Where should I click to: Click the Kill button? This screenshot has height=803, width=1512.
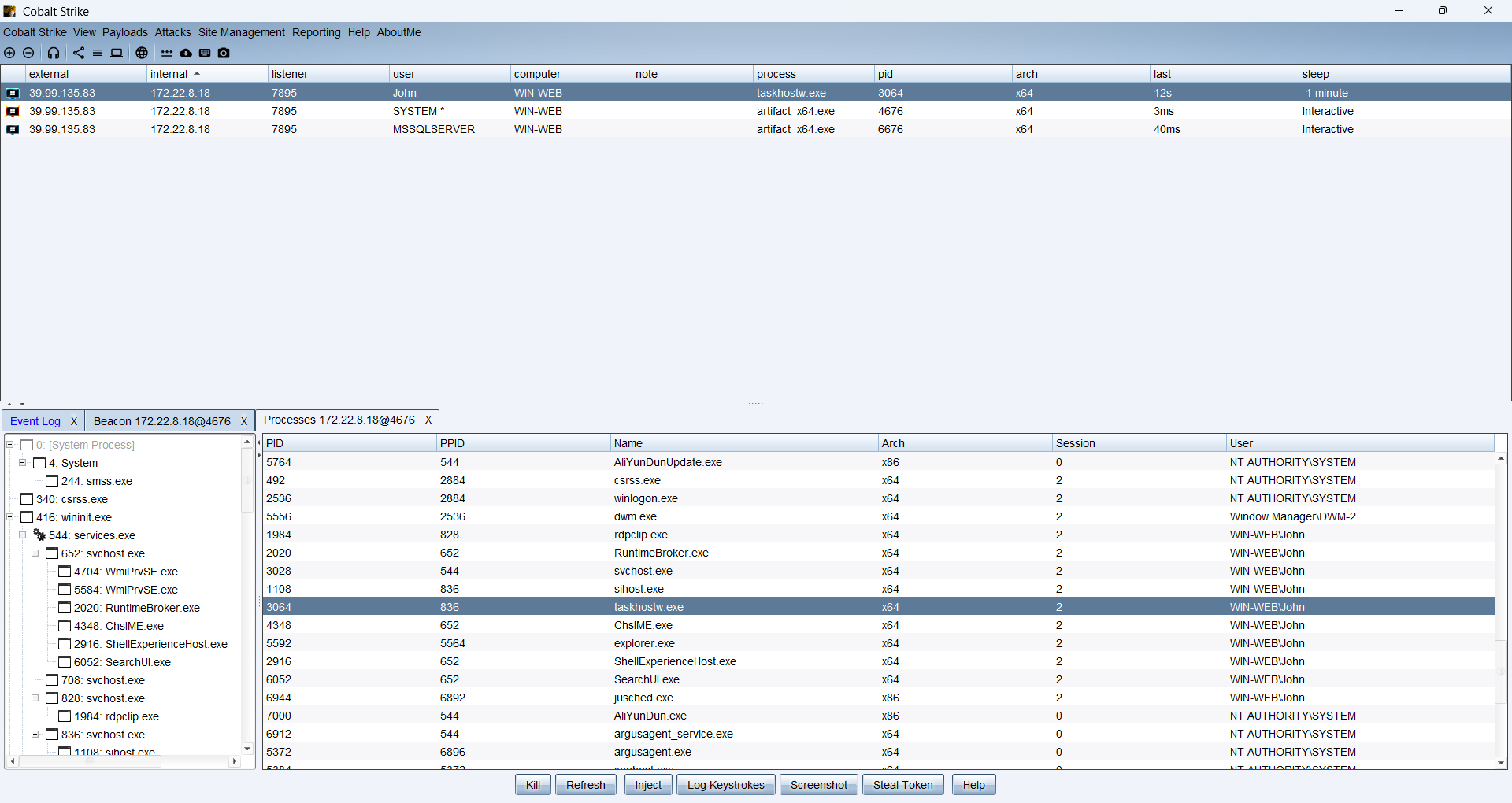(533, 785)
